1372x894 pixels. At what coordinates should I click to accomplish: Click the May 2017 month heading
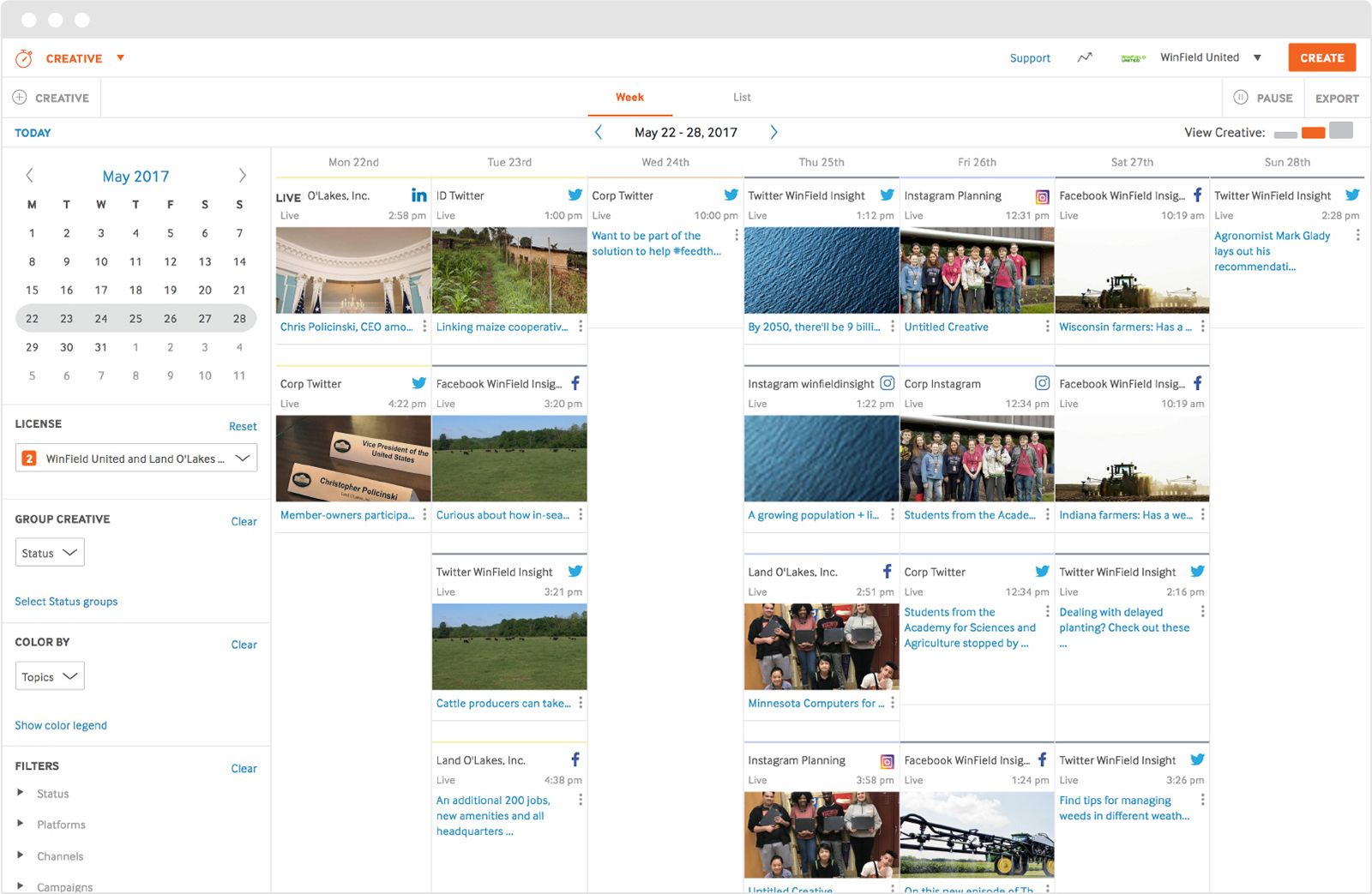tap(135, 176)
